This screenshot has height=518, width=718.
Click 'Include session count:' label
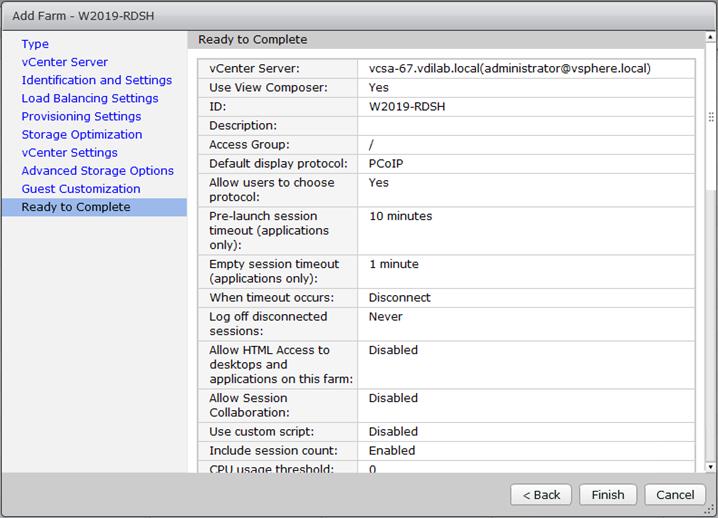(x=273, y=451)
